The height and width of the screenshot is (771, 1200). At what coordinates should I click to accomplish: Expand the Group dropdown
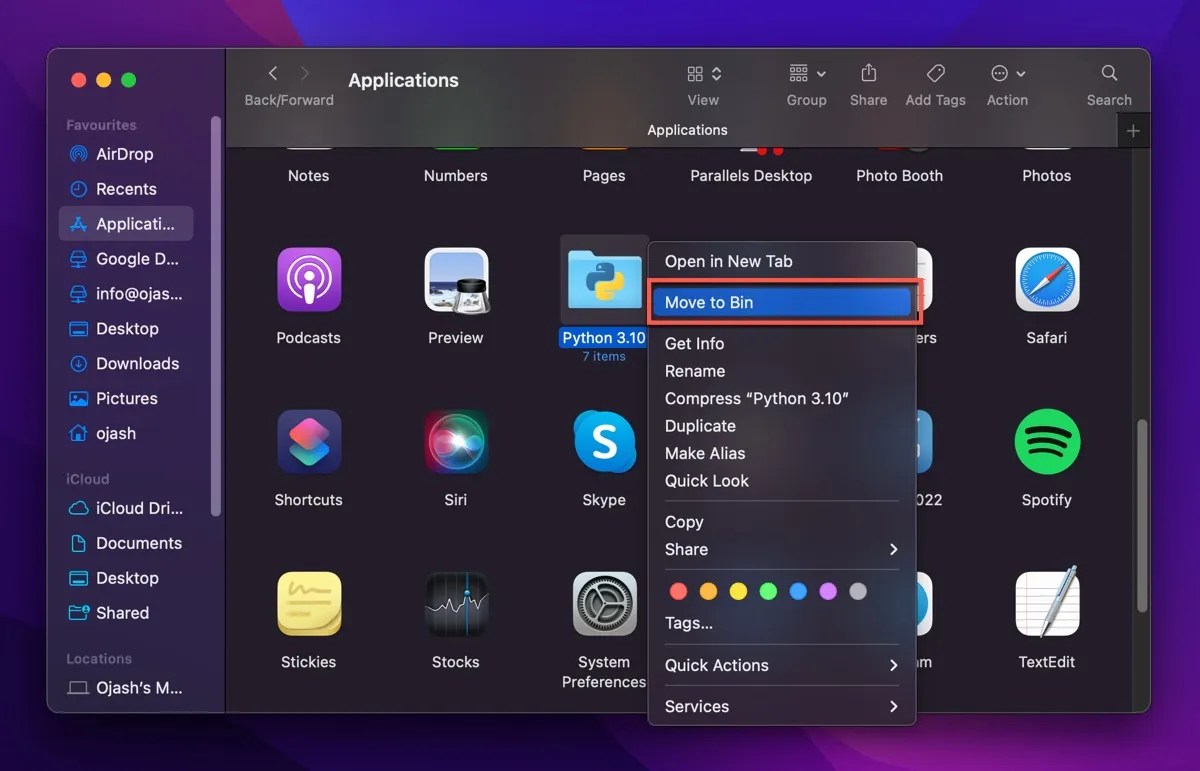(806, 75)
